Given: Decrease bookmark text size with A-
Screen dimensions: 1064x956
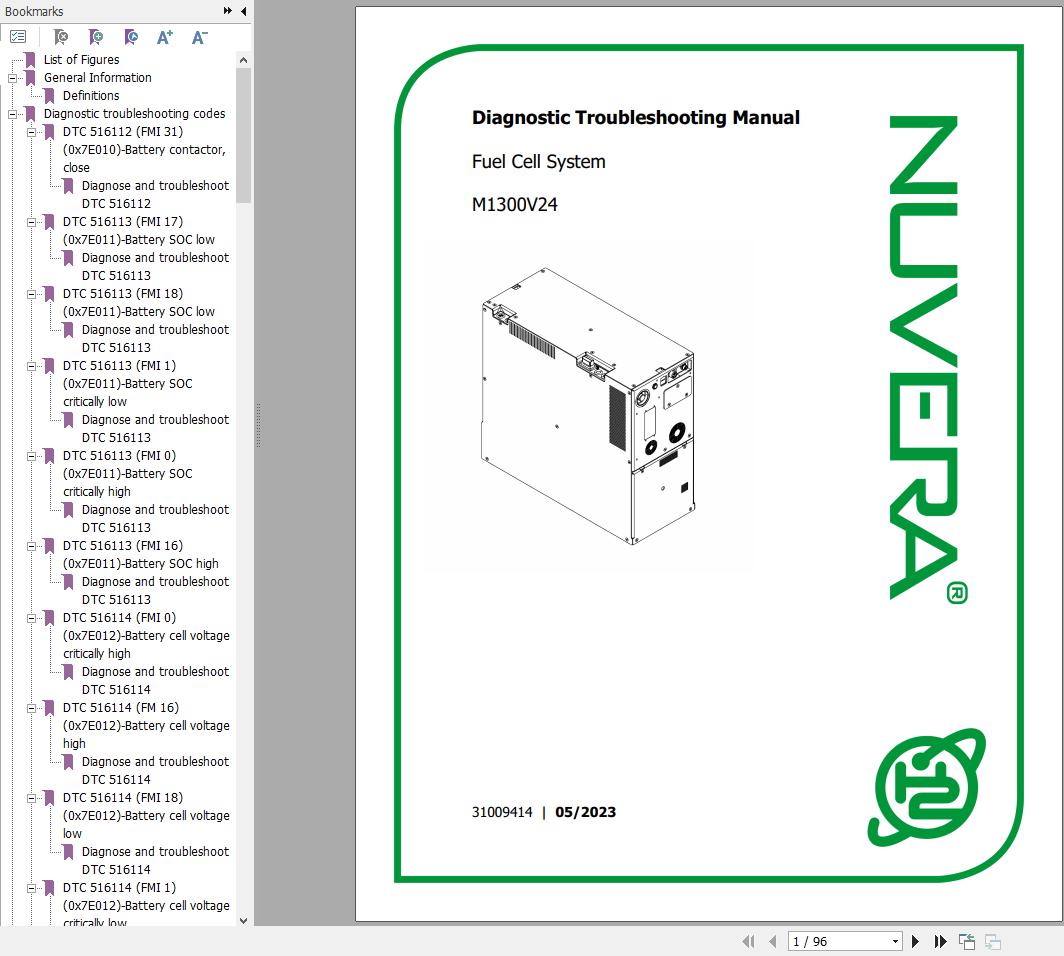Looking at the screenshot, I should pyautogui.click(x=200, y=37).
